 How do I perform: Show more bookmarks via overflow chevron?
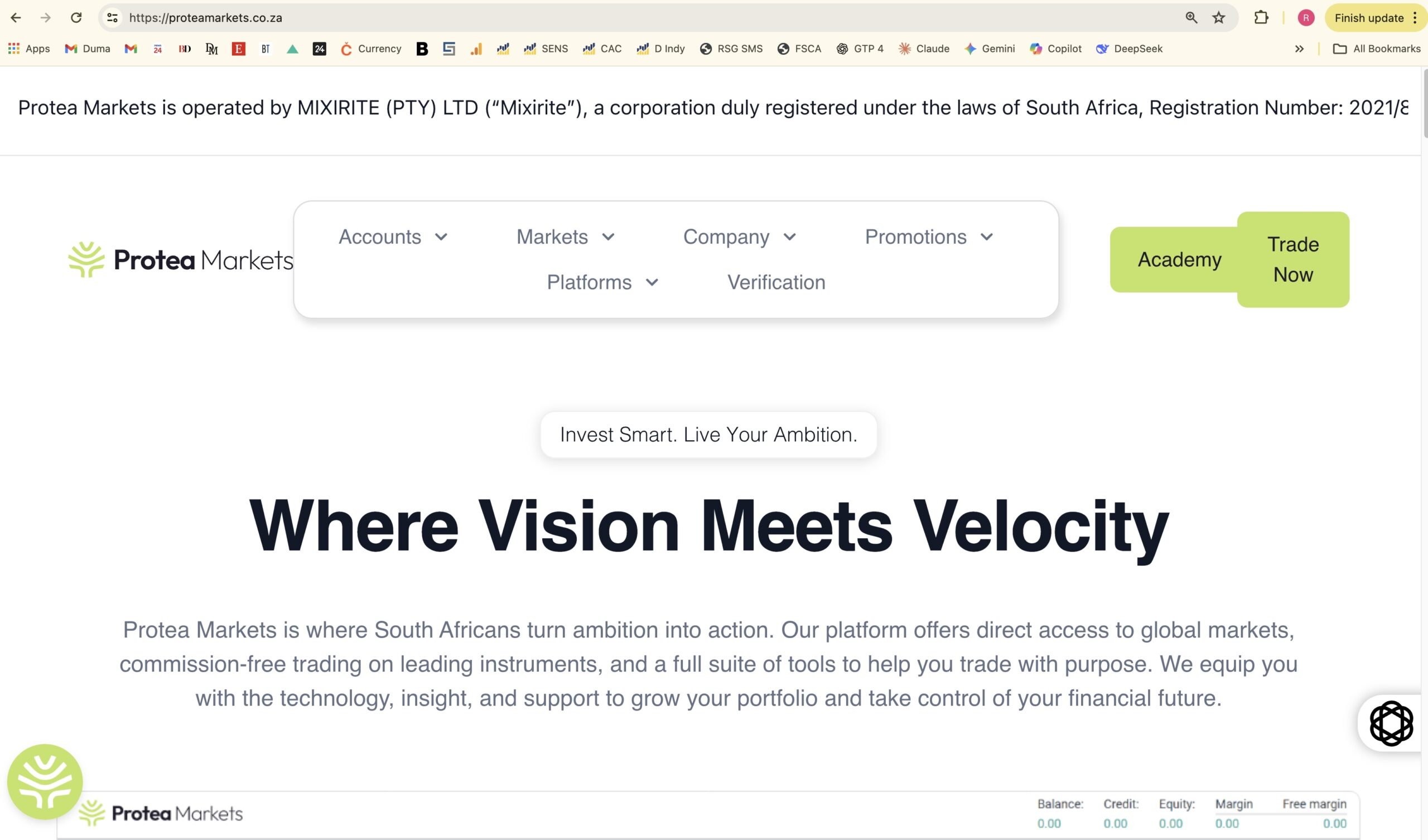tap(1299, 49)
